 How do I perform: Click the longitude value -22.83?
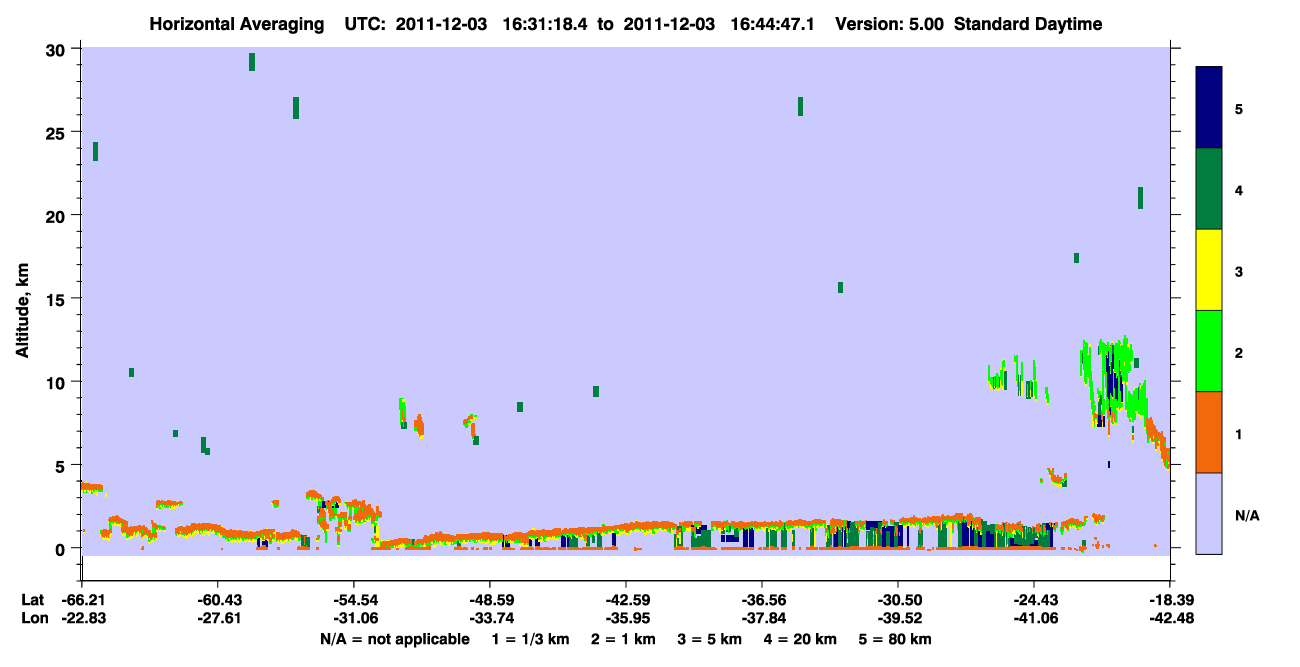[x=83, y=619]
